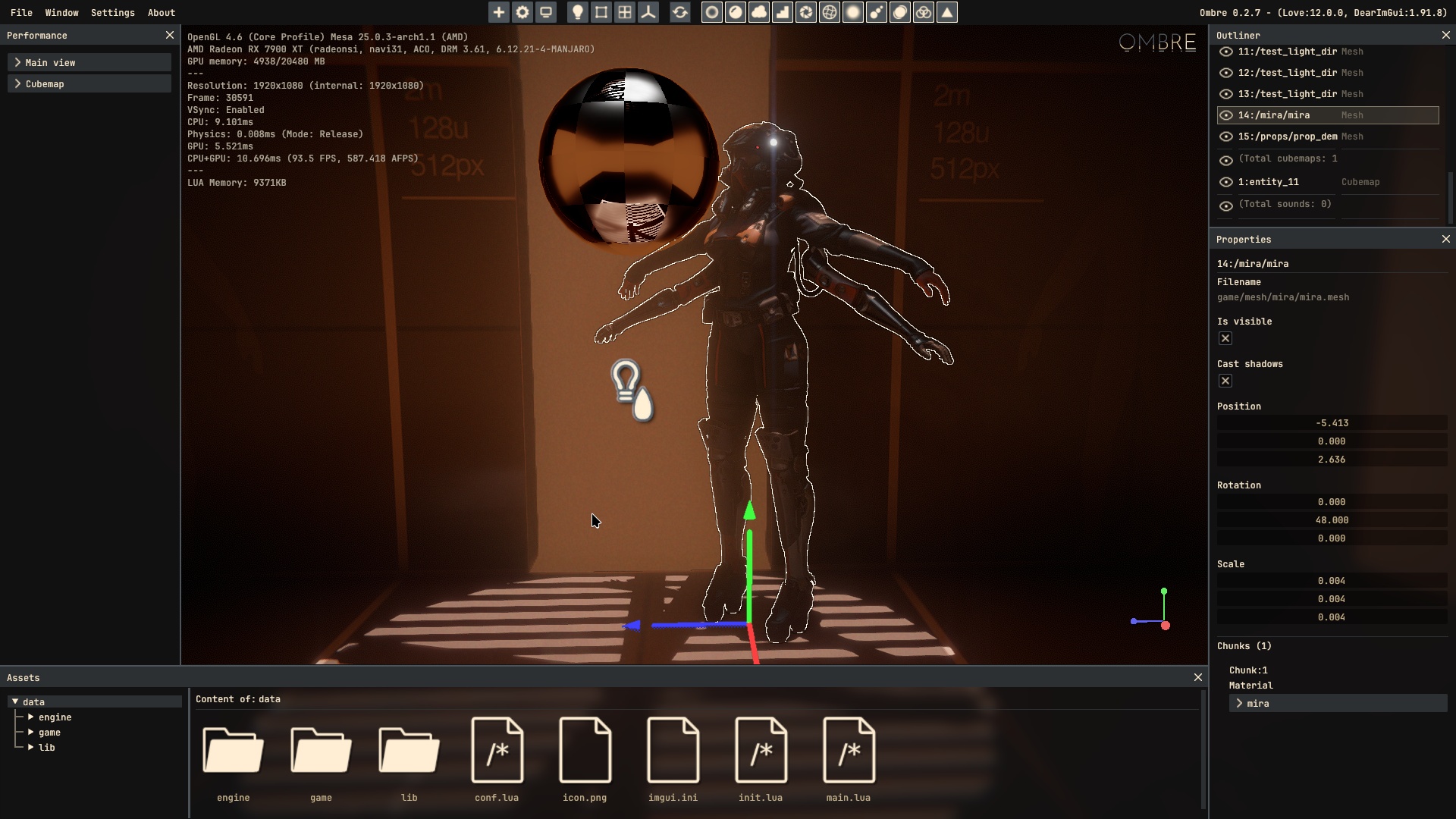
Task: Click the axis gizmo toolbar icon
Action: click(x=648, y=12)
